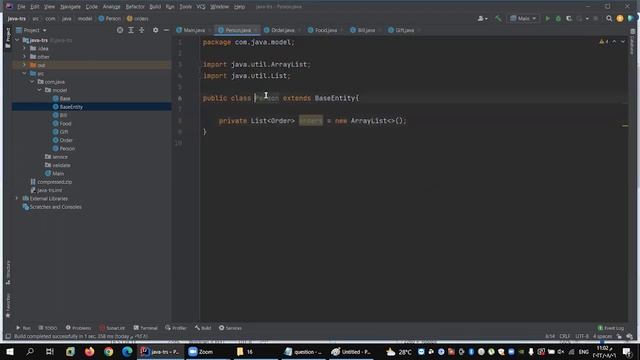This screenshot has width=640, height=360.
Task: Collapse the src folder
Action: click(24, 73)
